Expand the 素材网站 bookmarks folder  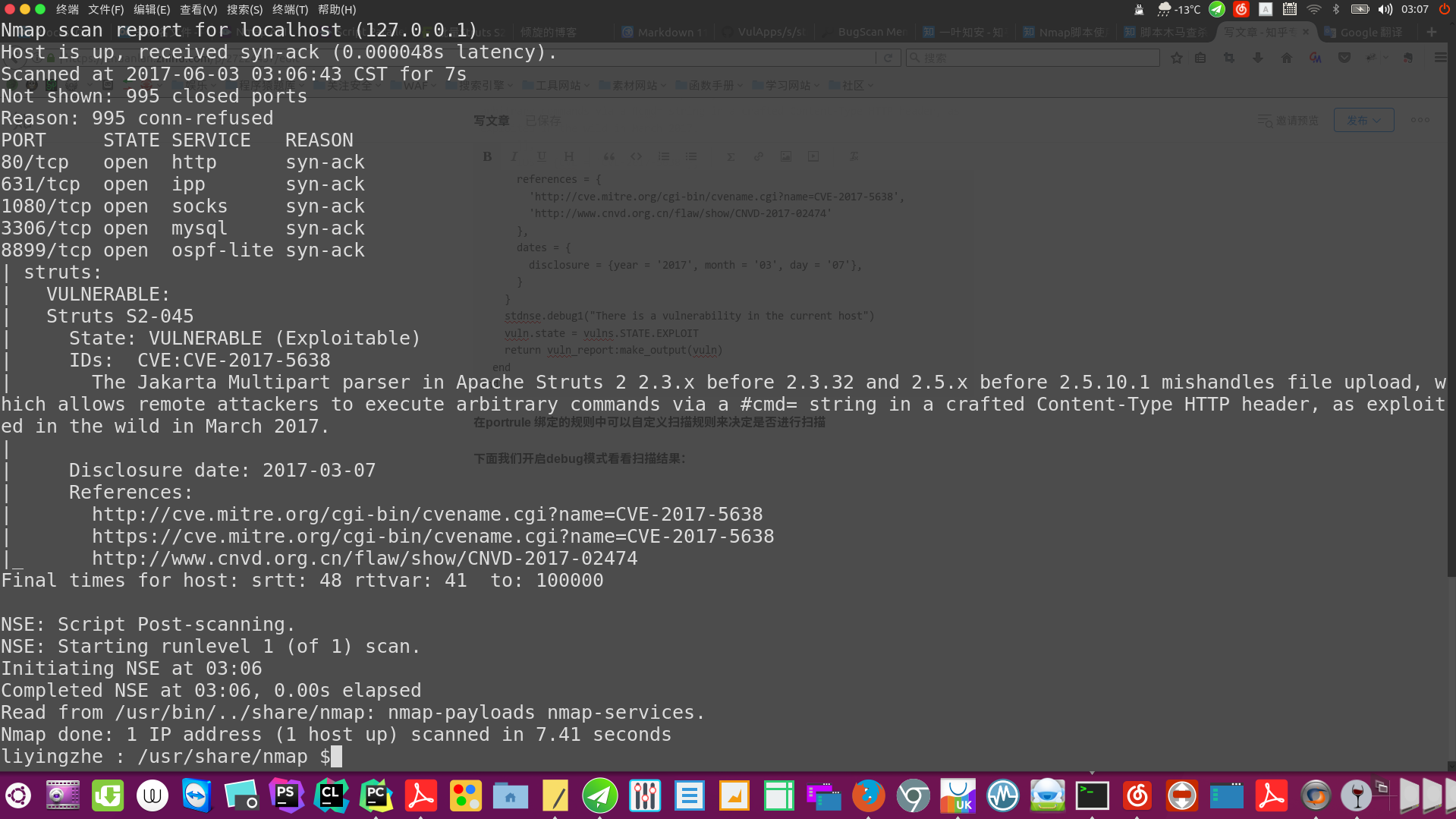pyautogui.click(x=633, y=85)
